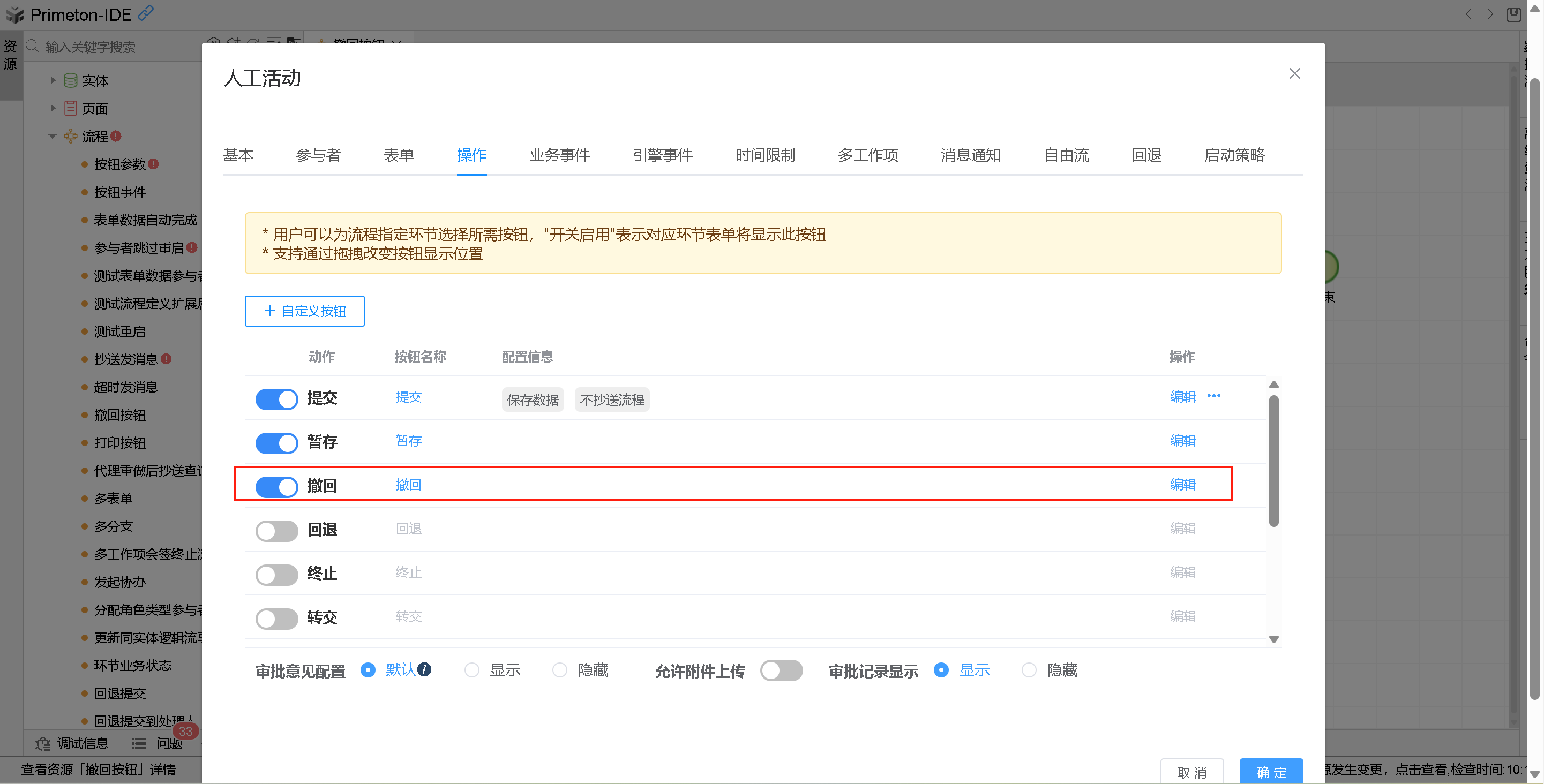Enable the 回退 action toggle

[276, 530]
